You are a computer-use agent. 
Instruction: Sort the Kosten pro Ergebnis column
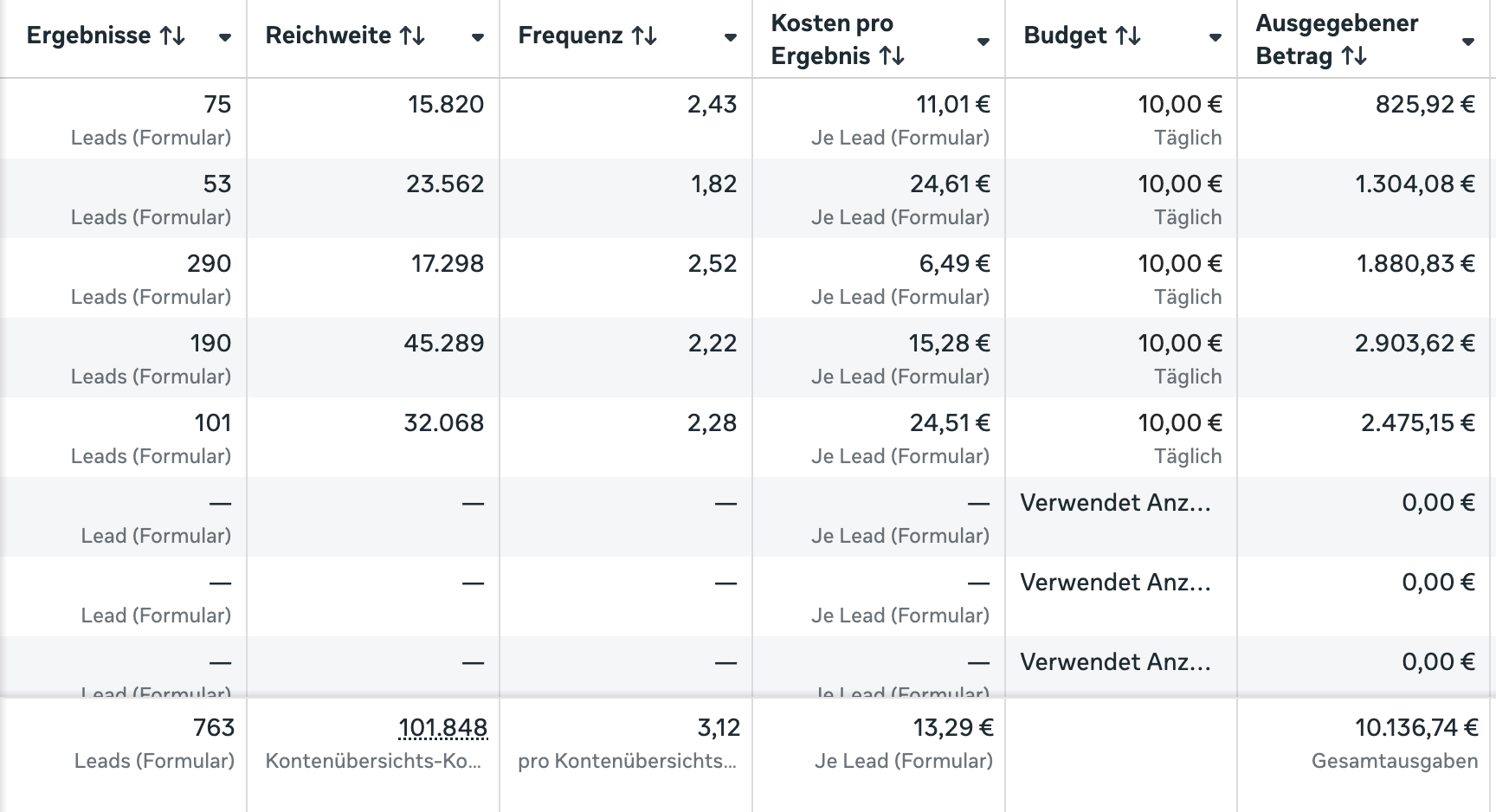[x=894, y=55]
